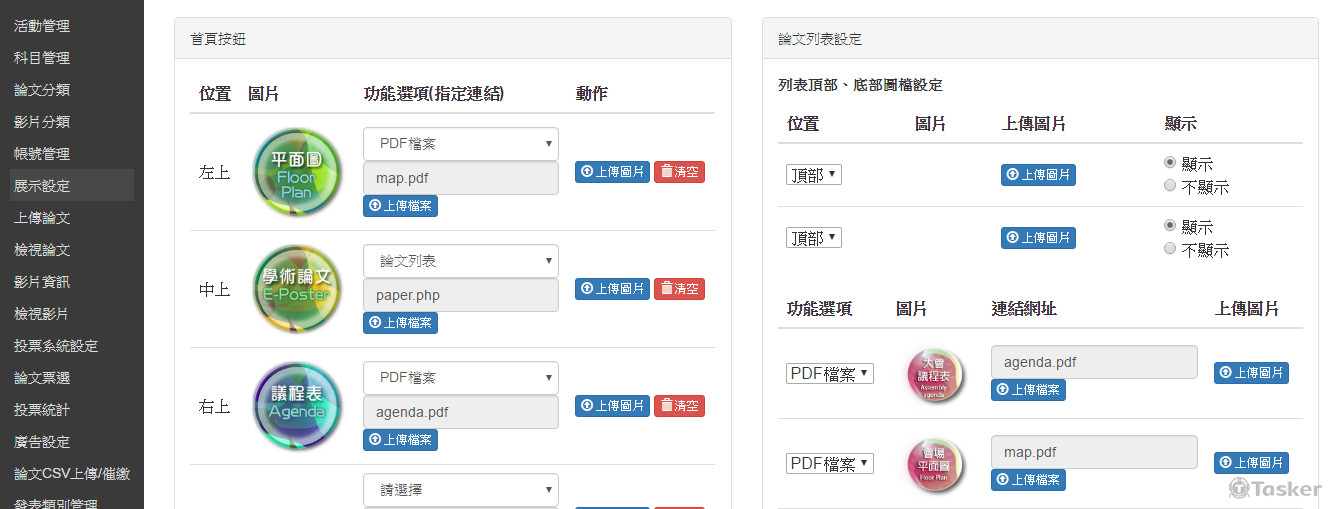Open 廣告設定 in the sidebar
The height and width of the screenshot is (509, 1338).
click(42, 442)
